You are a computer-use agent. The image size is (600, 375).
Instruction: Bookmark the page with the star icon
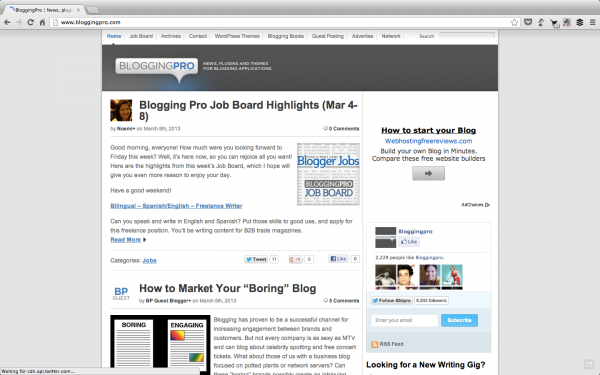tap(514, 23)
